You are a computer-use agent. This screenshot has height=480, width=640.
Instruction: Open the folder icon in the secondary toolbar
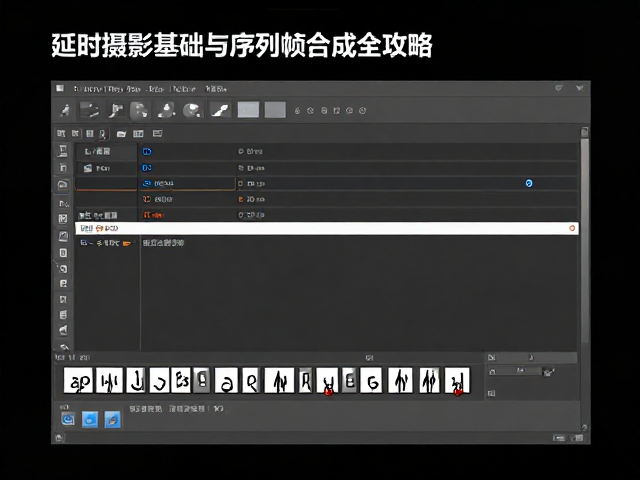click(121, 134)
